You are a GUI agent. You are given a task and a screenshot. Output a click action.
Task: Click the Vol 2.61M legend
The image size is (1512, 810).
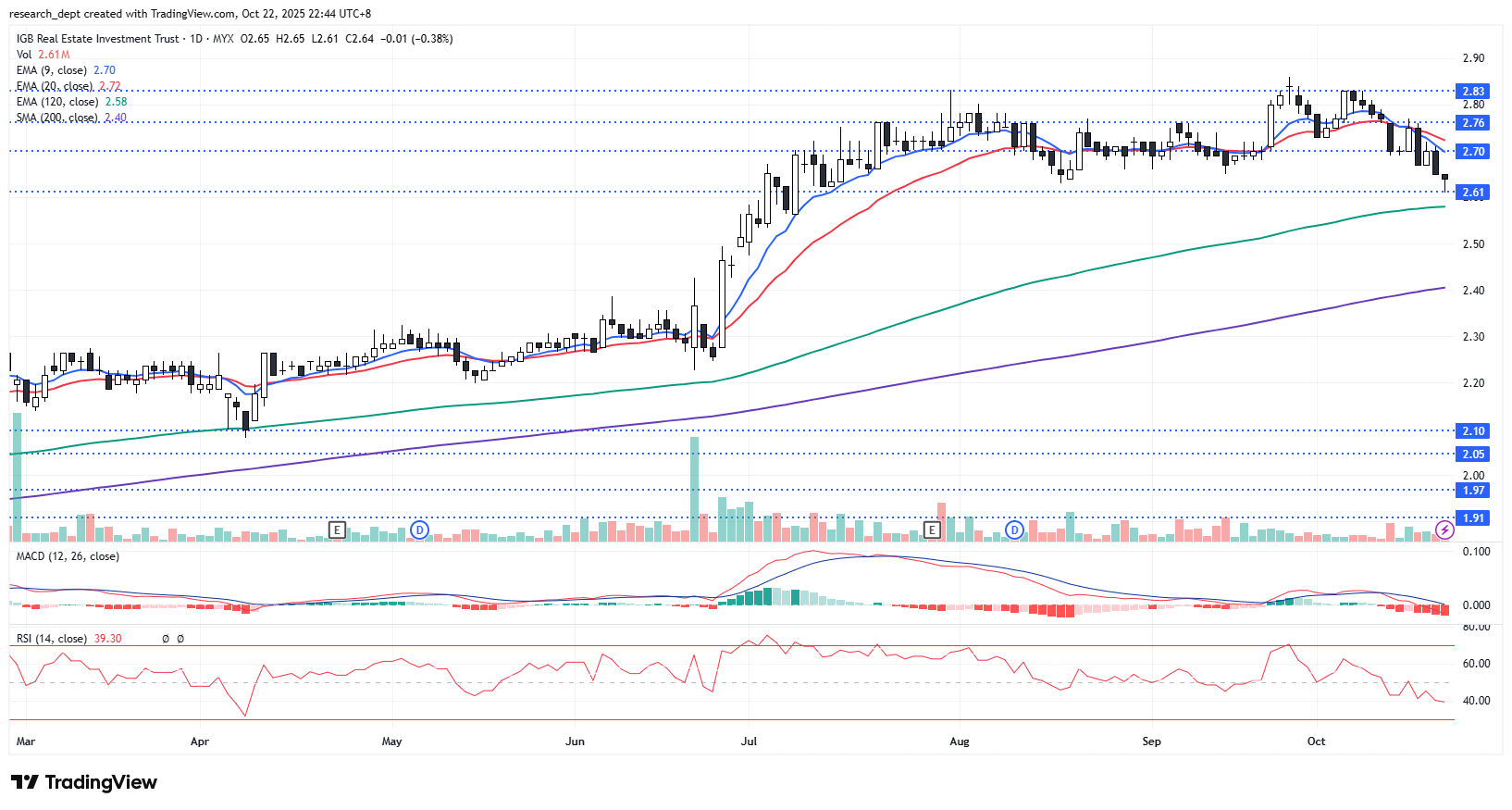[43, 55]
